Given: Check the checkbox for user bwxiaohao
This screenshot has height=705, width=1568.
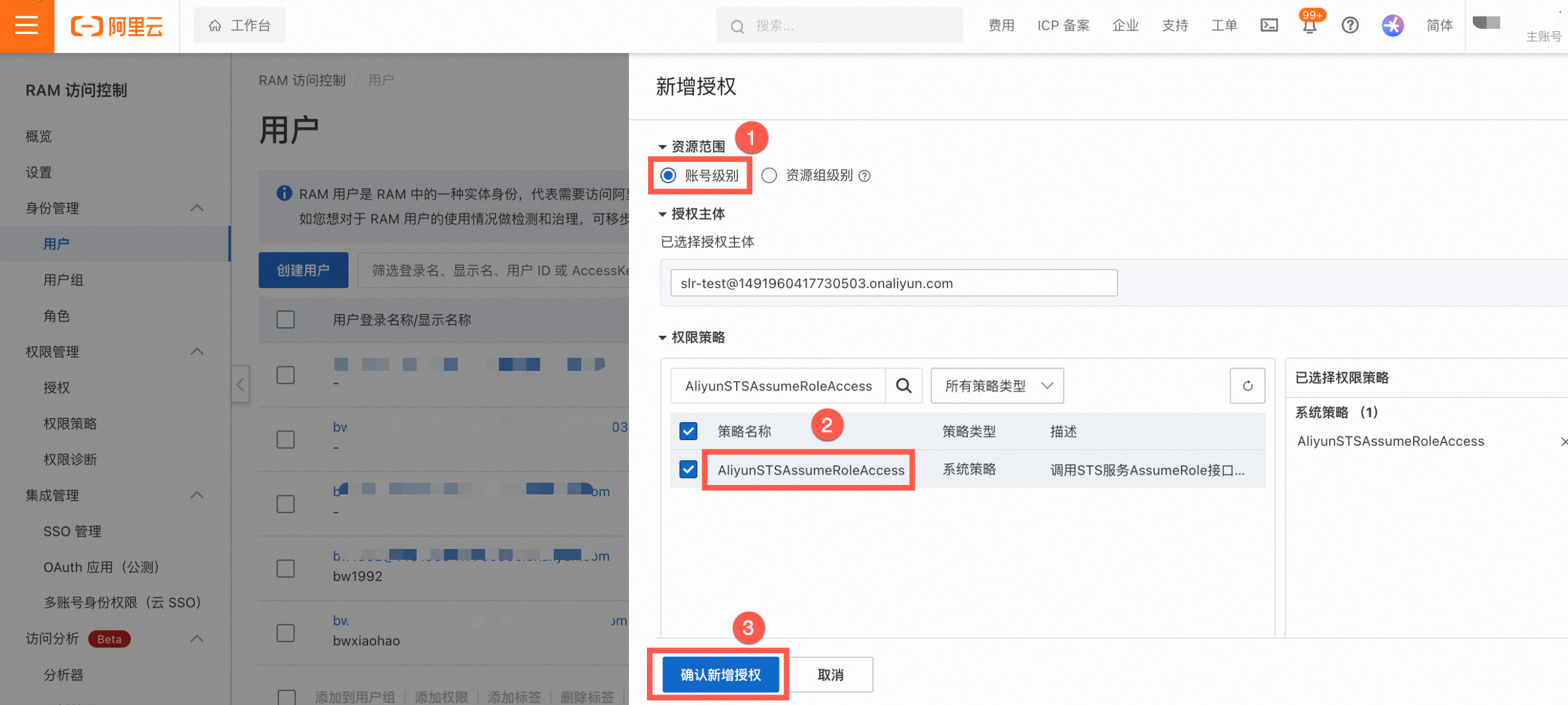Looking at the screenshot, I should [286, 632].
